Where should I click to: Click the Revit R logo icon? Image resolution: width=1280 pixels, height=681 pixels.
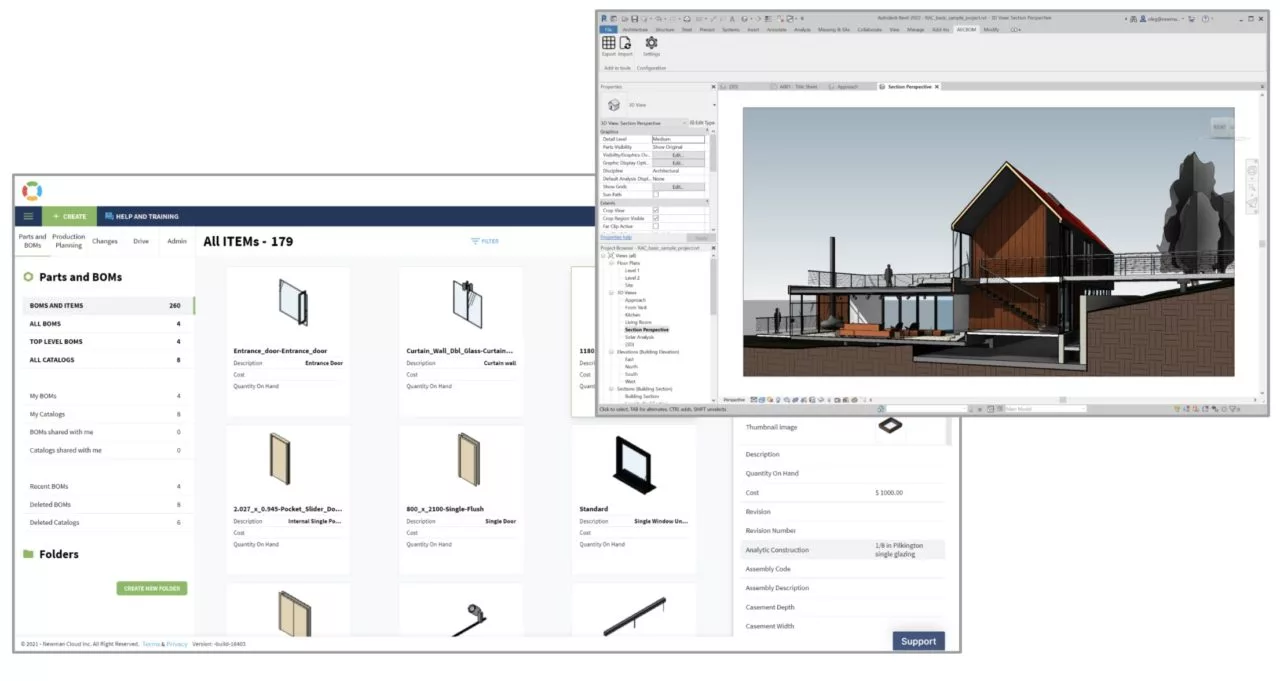pyautogui.click(x=603, y=18)
